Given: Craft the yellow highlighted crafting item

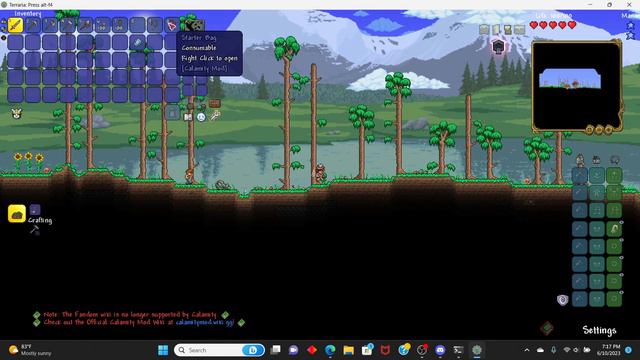Looking at the screenshot, I should (x=17, y=213).
